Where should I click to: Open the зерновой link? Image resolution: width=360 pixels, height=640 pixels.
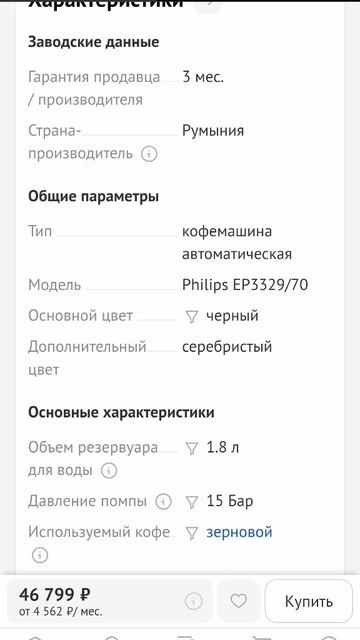click(239, 532)
